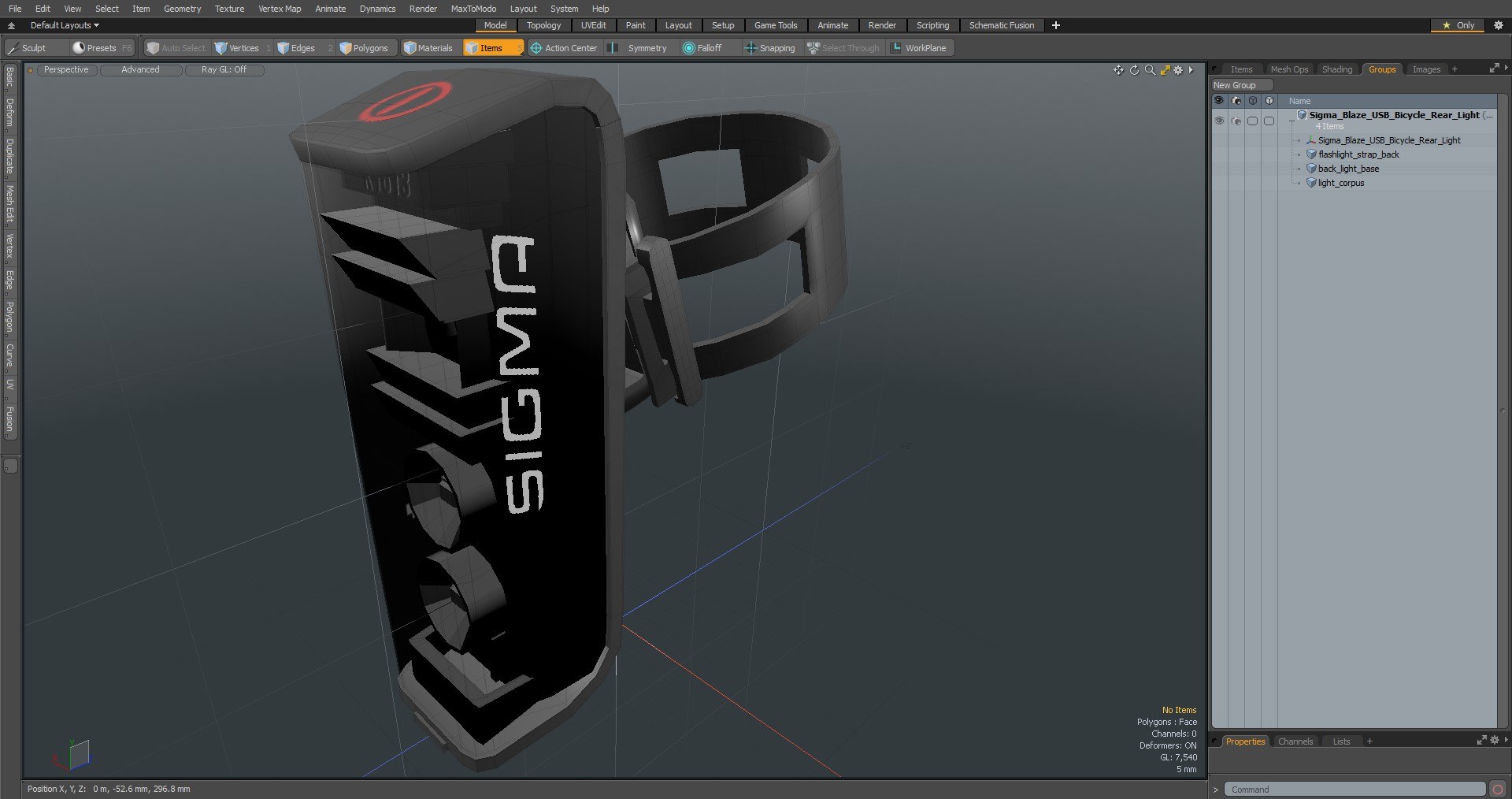Toggle visibility eye for Sigma_Blaze group
This screenshot has width=1512, height=799.
click(x=1219, y=121)
